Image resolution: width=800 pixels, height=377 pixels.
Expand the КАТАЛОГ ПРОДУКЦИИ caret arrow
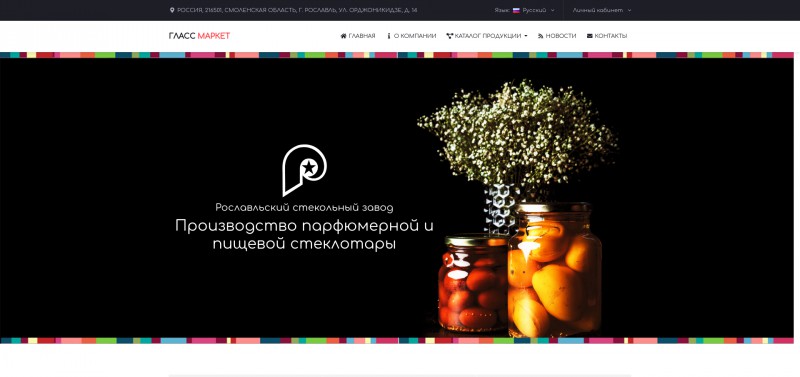coord(526,36)
